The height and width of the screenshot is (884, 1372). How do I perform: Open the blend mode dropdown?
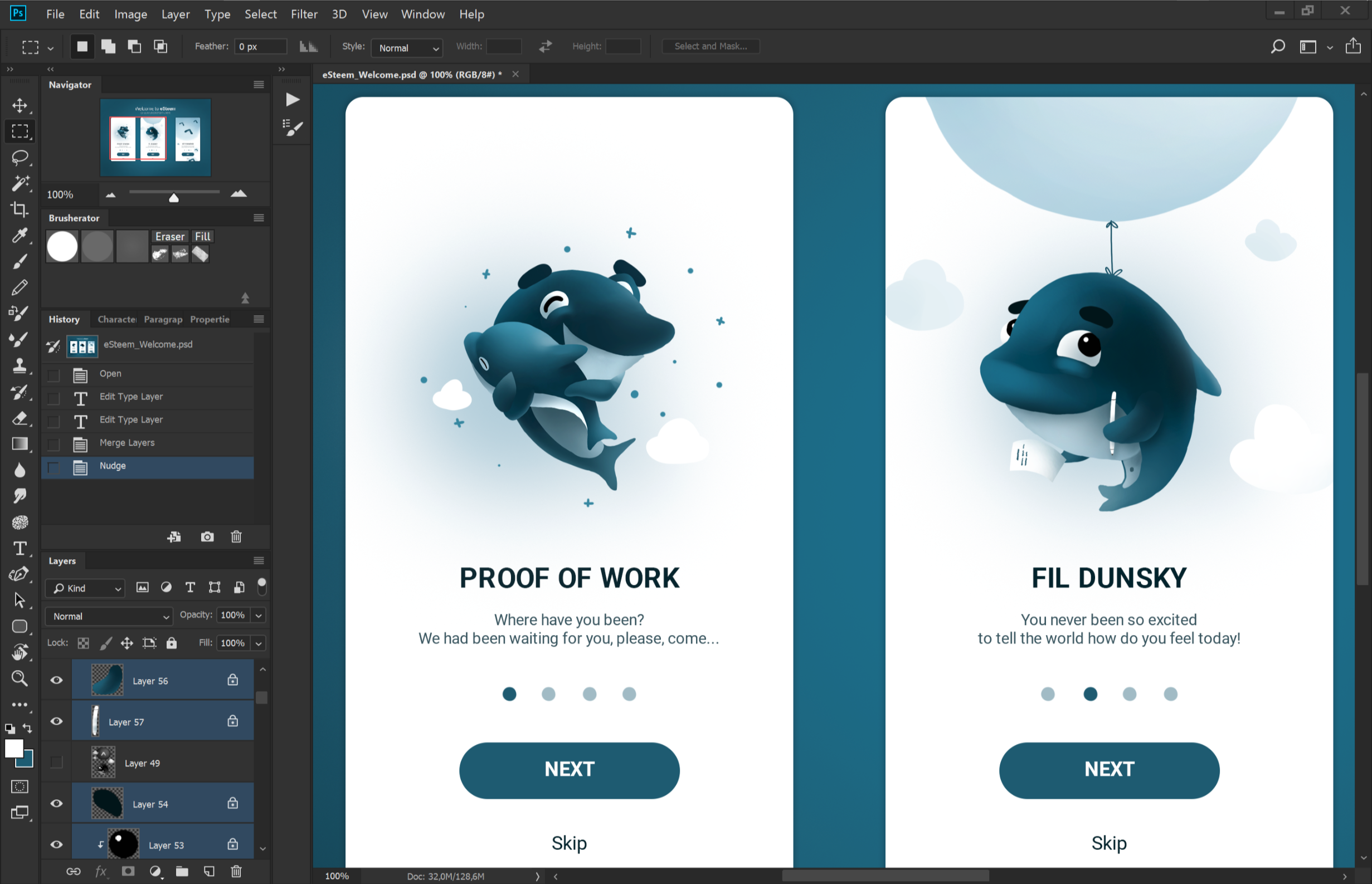click(109, 617)
